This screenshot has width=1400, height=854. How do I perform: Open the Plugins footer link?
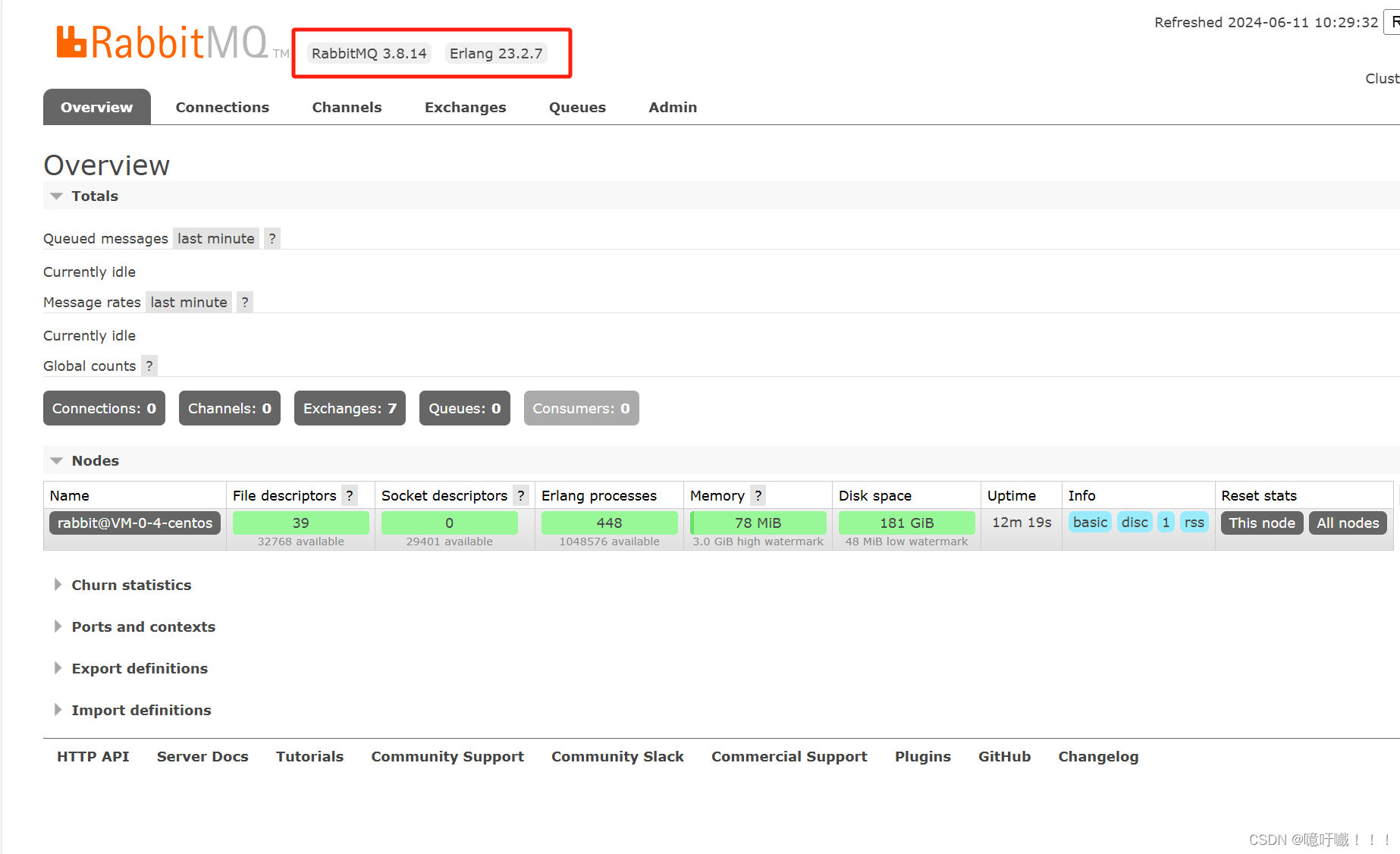click(922, 756)
